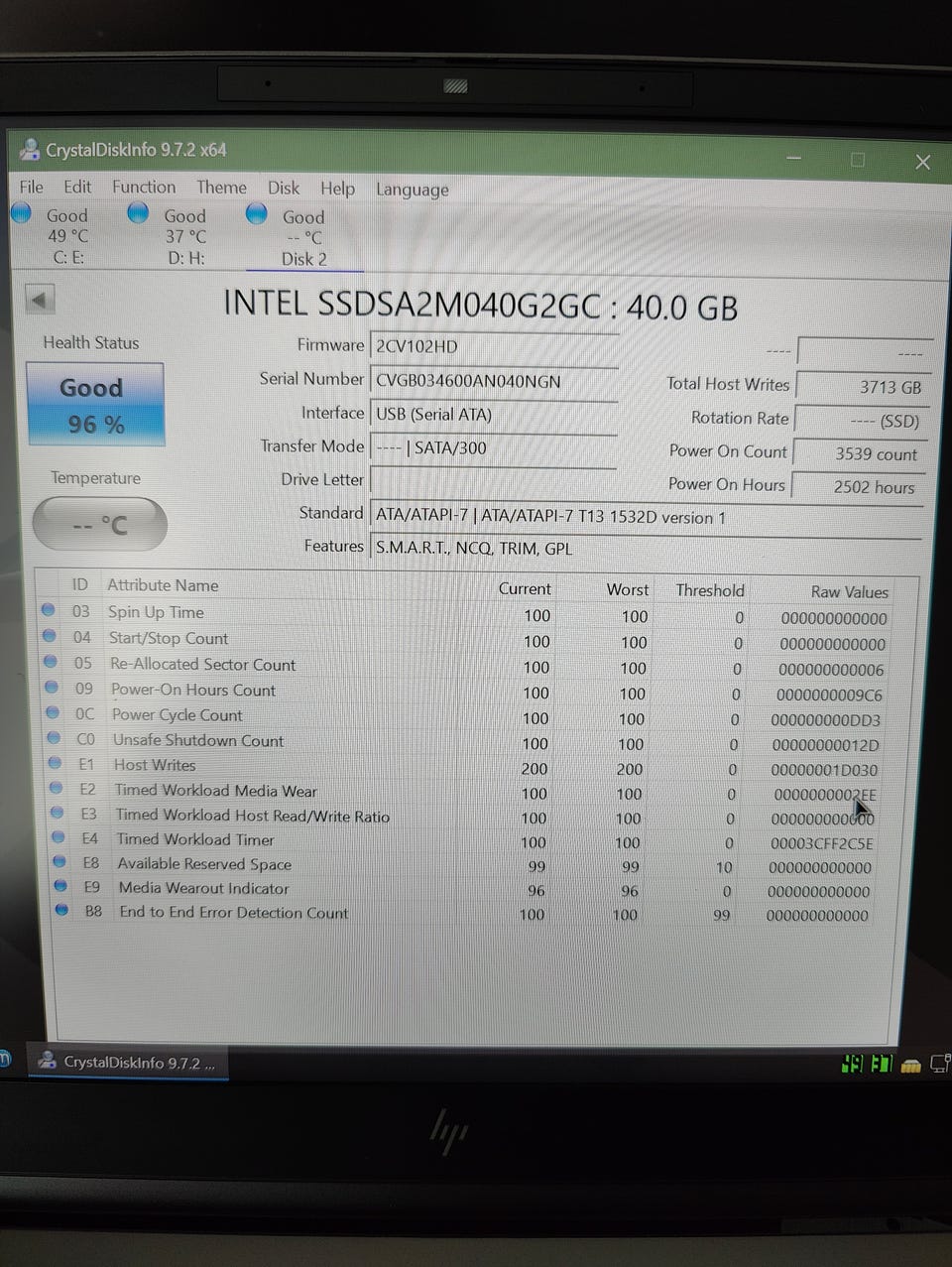Click the CrystalDiskInfo title bar icon
The height and width of the screenshot is (1267, 952).
pyautogui.click(x=30, y=150)
